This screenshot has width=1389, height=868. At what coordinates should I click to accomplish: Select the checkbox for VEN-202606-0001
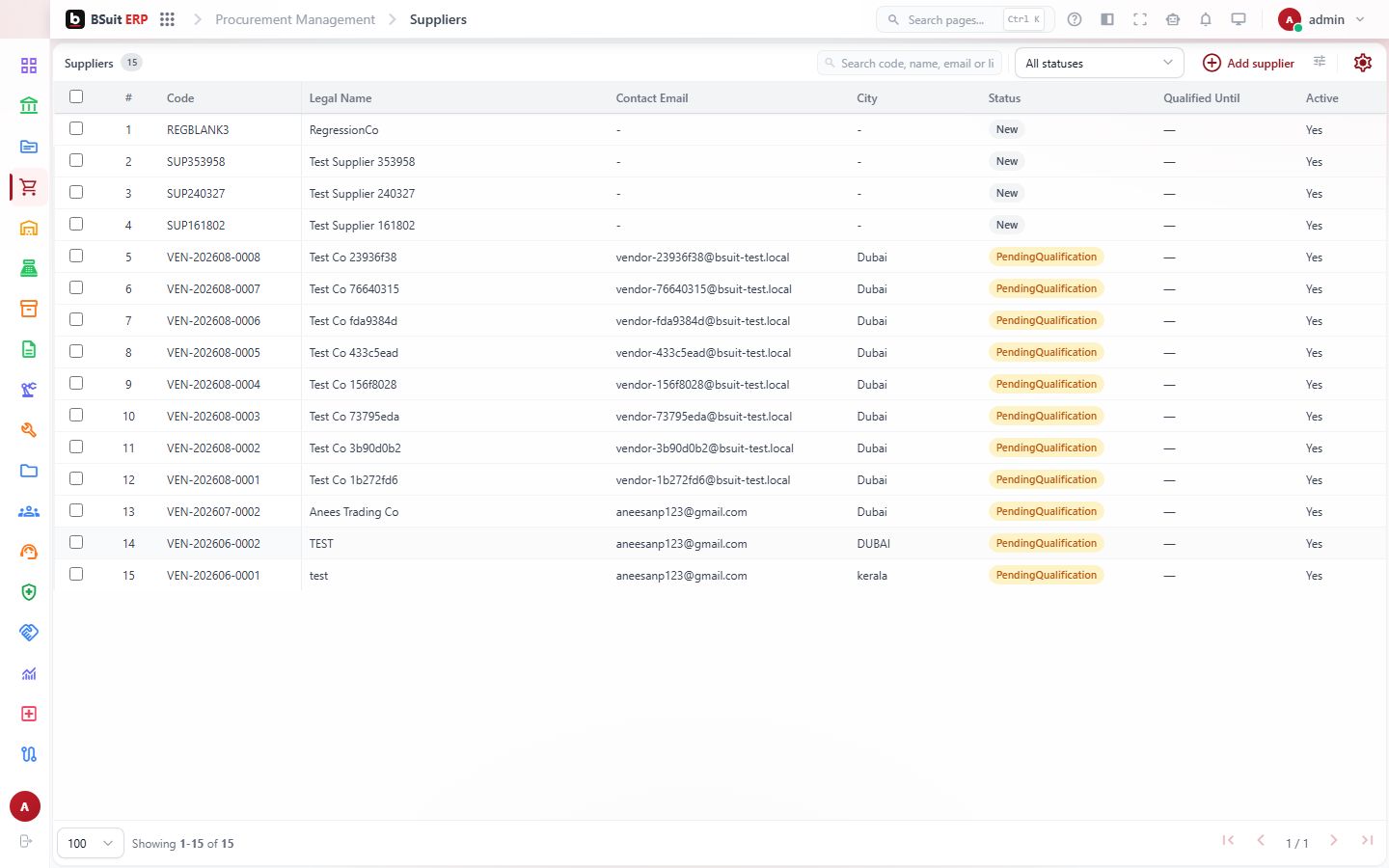point(76,574)
